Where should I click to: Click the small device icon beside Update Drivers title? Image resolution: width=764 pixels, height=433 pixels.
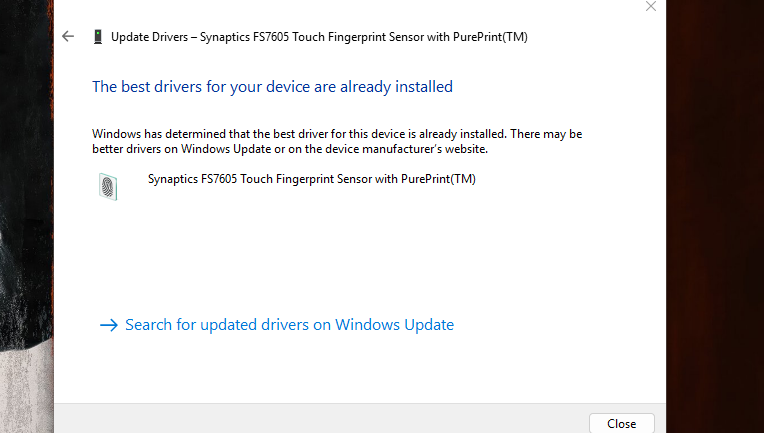click(x=96, y=37)
